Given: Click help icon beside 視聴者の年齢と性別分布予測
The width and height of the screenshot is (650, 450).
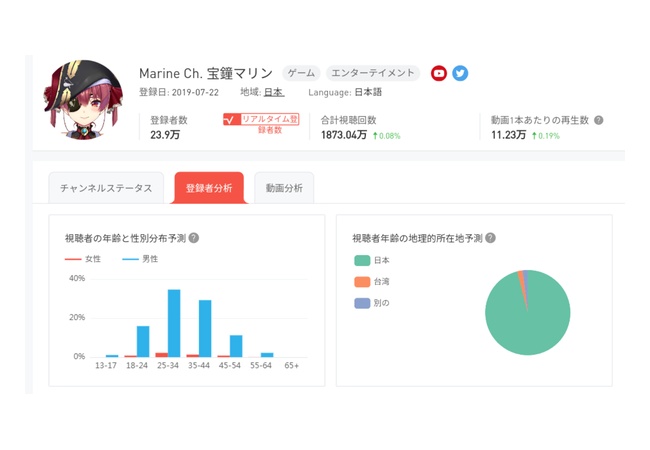Looking at the screenshot, I should (x=194, y=238).
